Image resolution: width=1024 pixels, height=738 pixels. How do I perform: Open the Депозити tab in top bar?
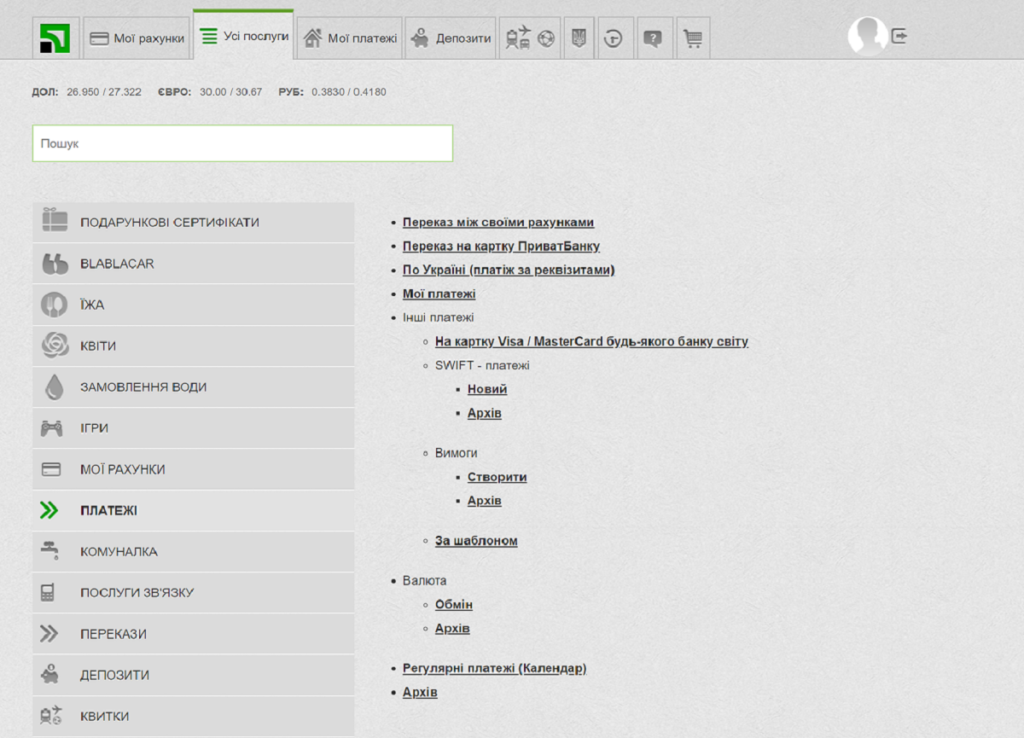pyautogui.click(x=454, y=38)
